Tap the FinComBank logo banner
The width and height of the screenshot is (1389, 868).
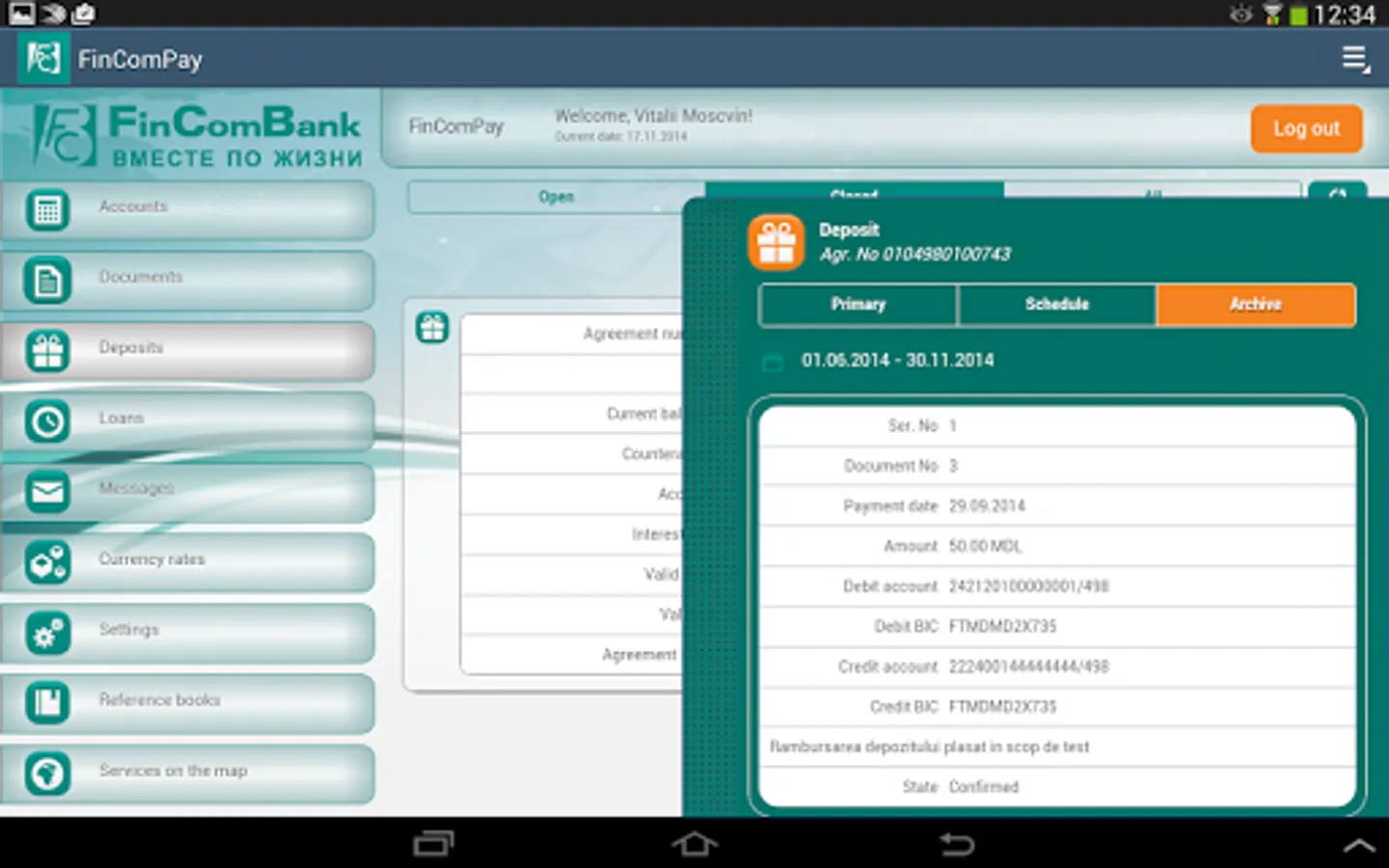click(198, 135)
